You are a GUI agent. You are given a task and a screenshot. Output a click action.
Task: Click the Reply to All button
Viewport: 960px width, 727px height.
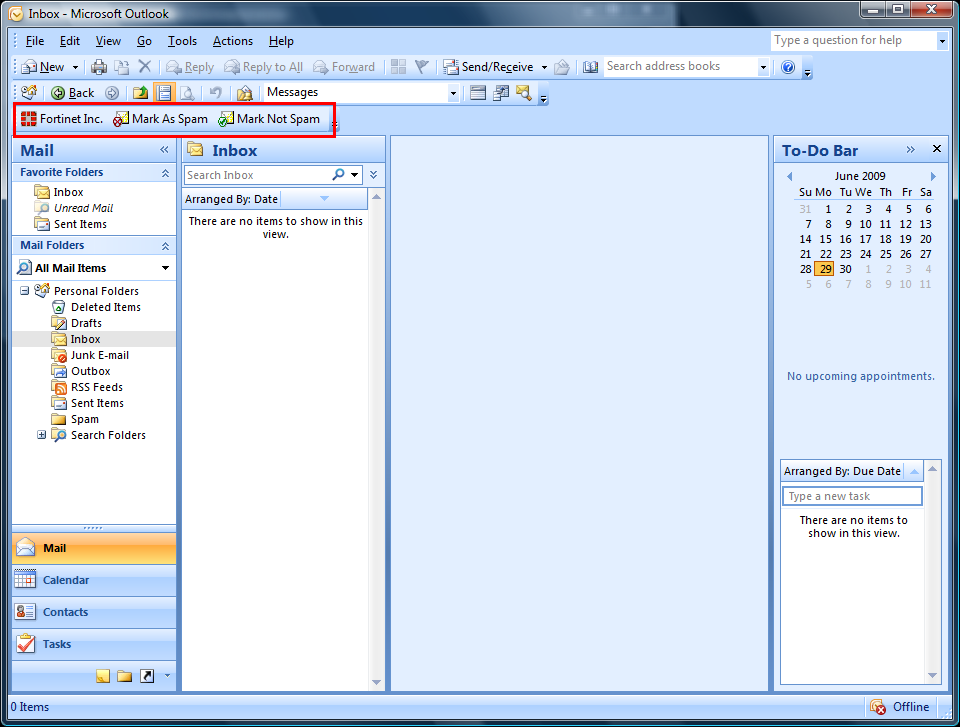[x=263, y=67]
